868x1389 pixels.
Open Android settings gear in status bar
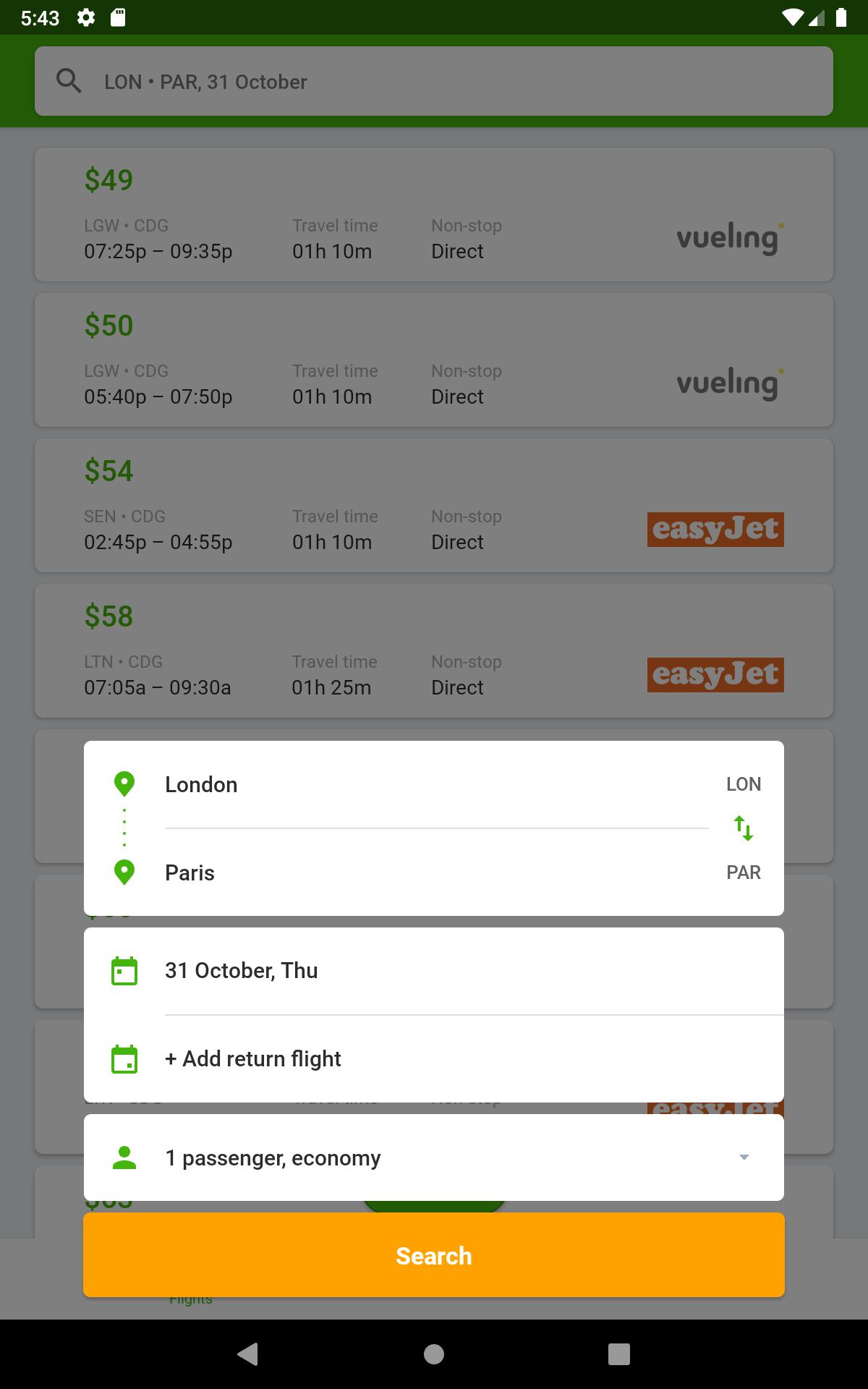(86, 17)
